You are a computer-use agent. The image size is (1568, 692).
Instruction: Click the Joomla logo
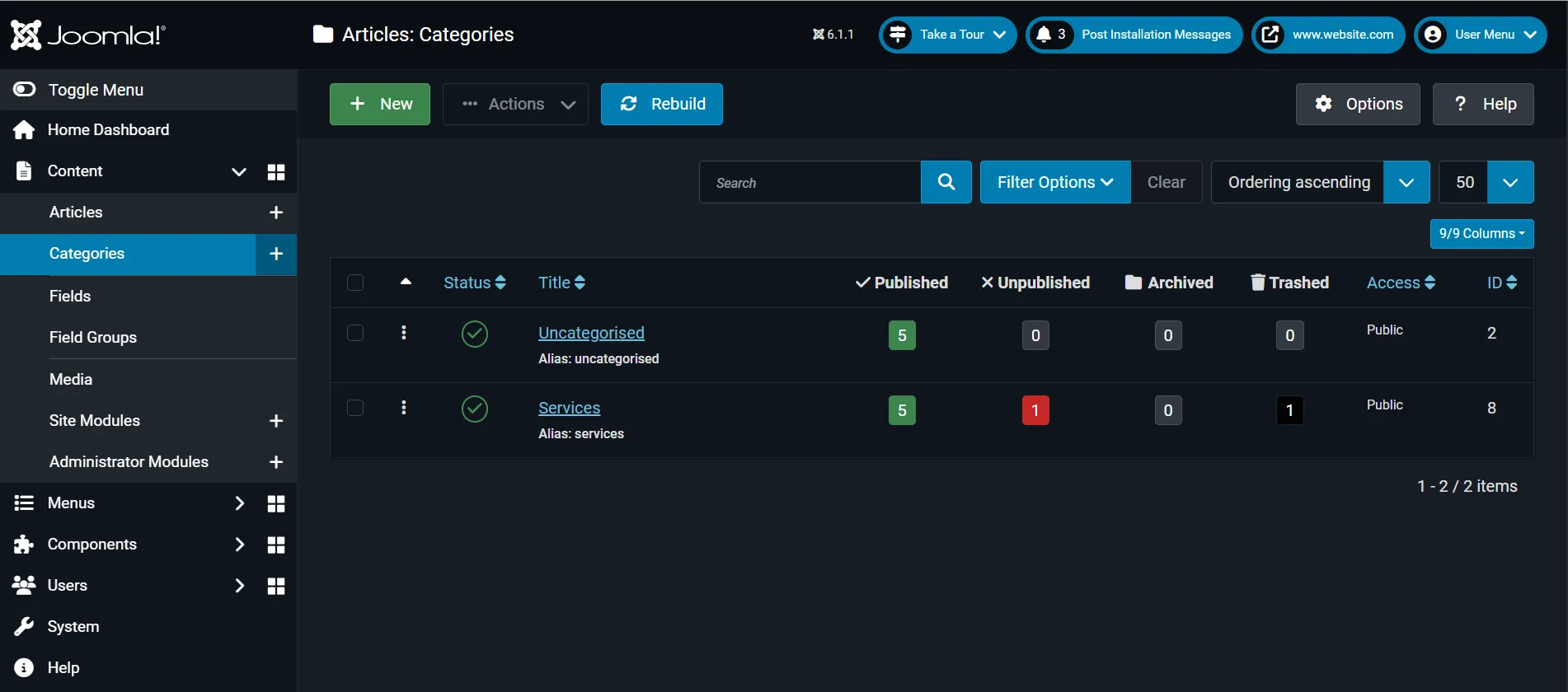tap(88, 35)
